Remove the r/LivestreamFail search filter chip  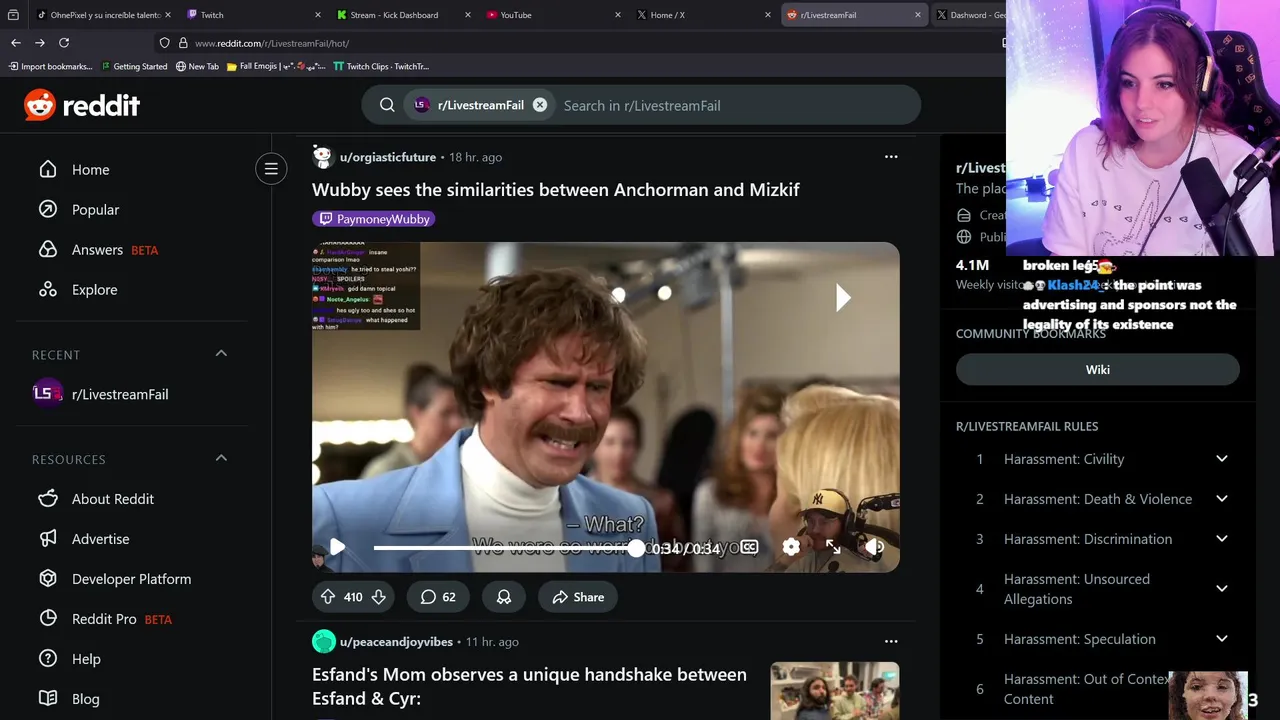point(540,105)
